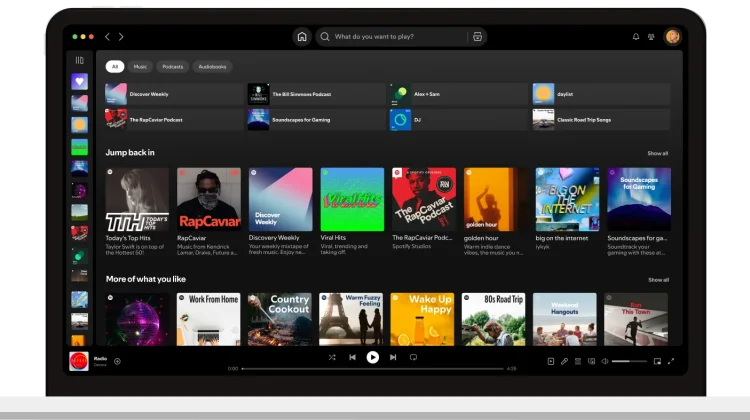The image size is (750, 420).
Task: Expand Your Library sidebar icon
Action: [x=79, y=60]
